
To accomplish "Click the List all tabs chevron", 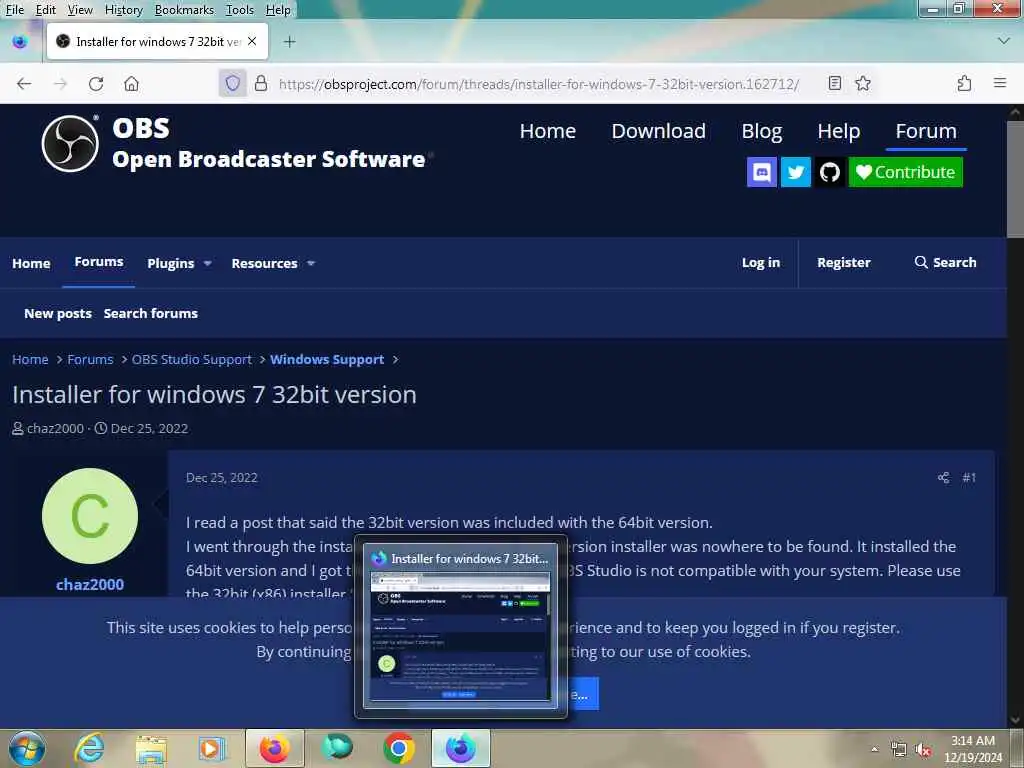I will [1004, 41].
